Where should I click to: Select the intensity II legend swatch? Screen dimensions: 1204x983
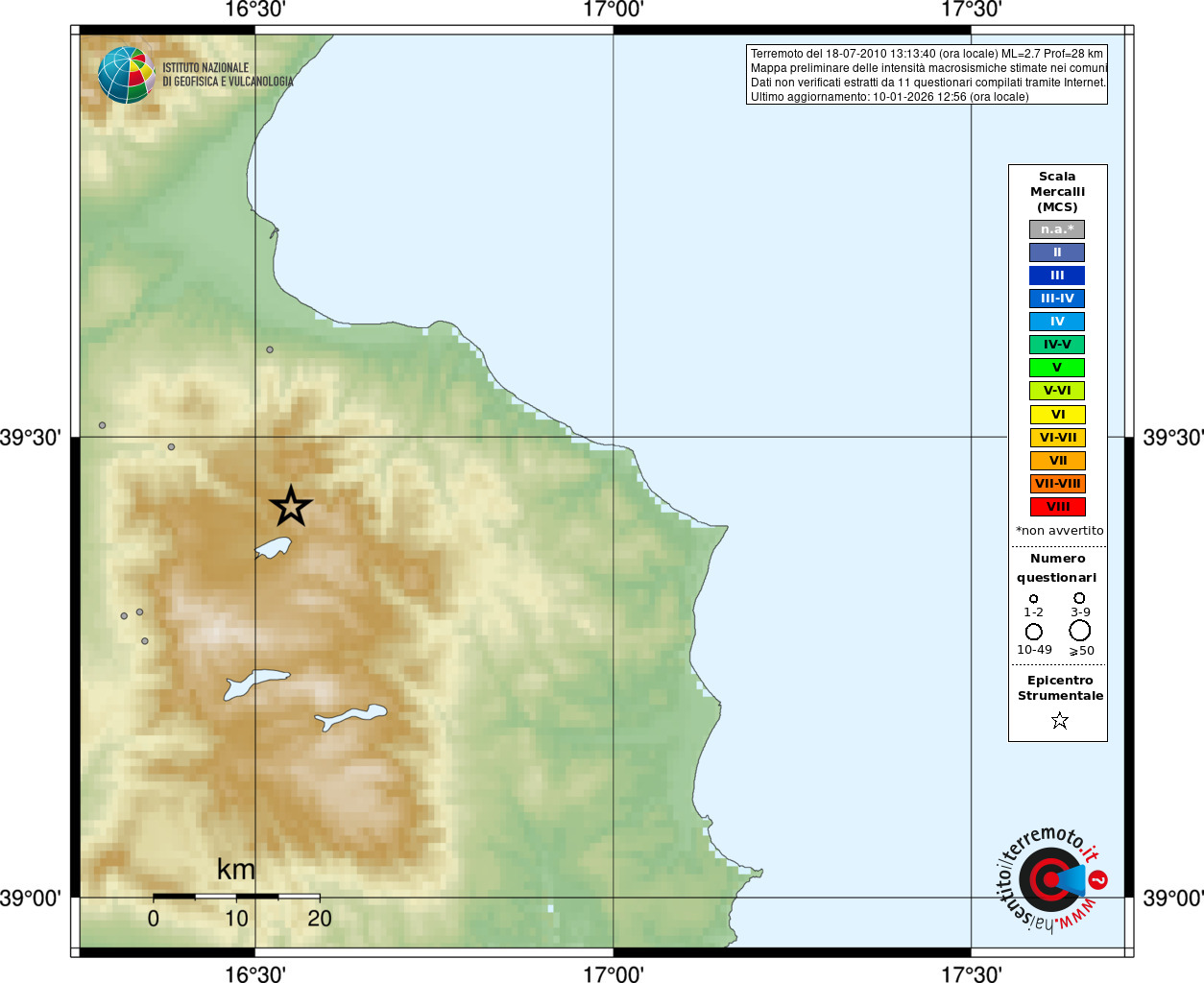tap(1057, 252)
